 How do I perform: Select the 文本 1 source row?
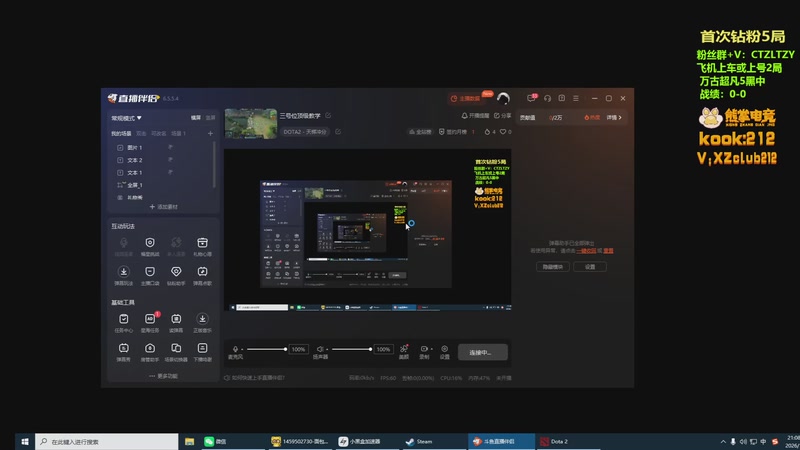[162, 172]
